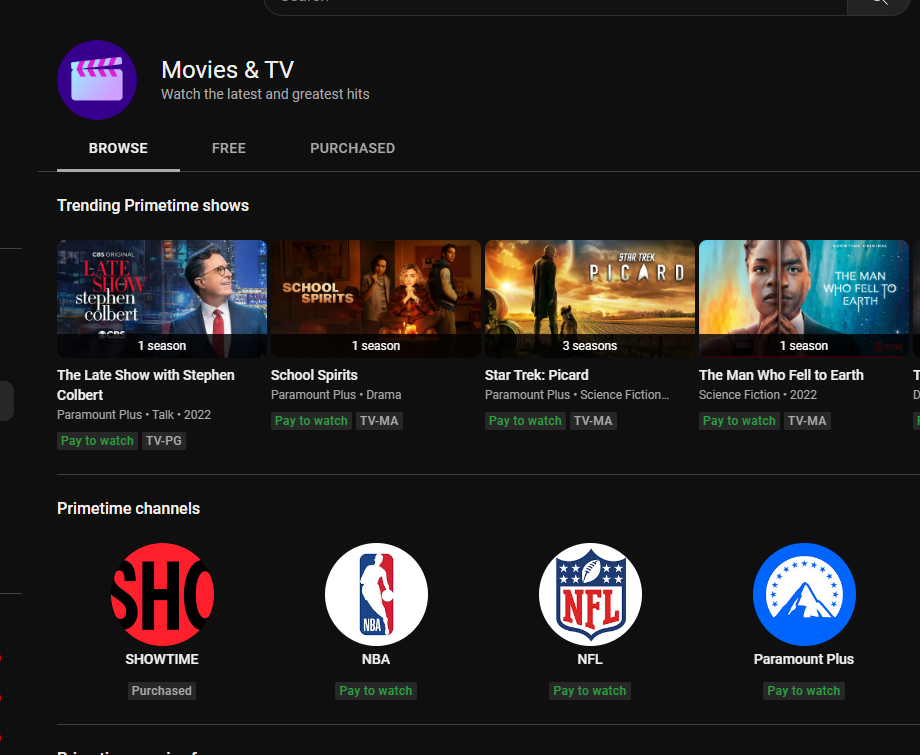Switch to the FREE tab

[x=229, y=148]
